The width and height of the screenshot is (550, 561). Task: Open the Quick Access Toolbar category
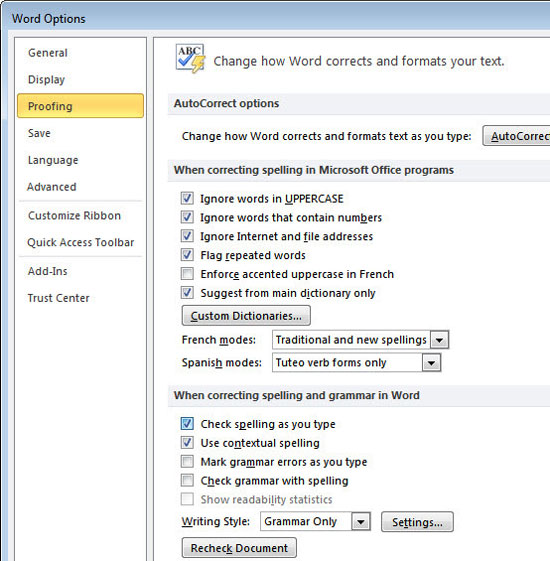click(x=81, y=242)
